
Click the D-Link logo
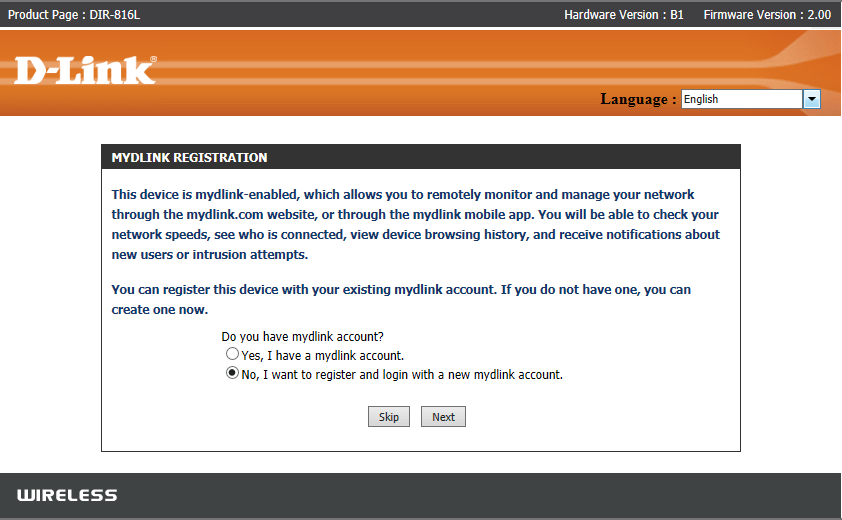tap(85, 70)
